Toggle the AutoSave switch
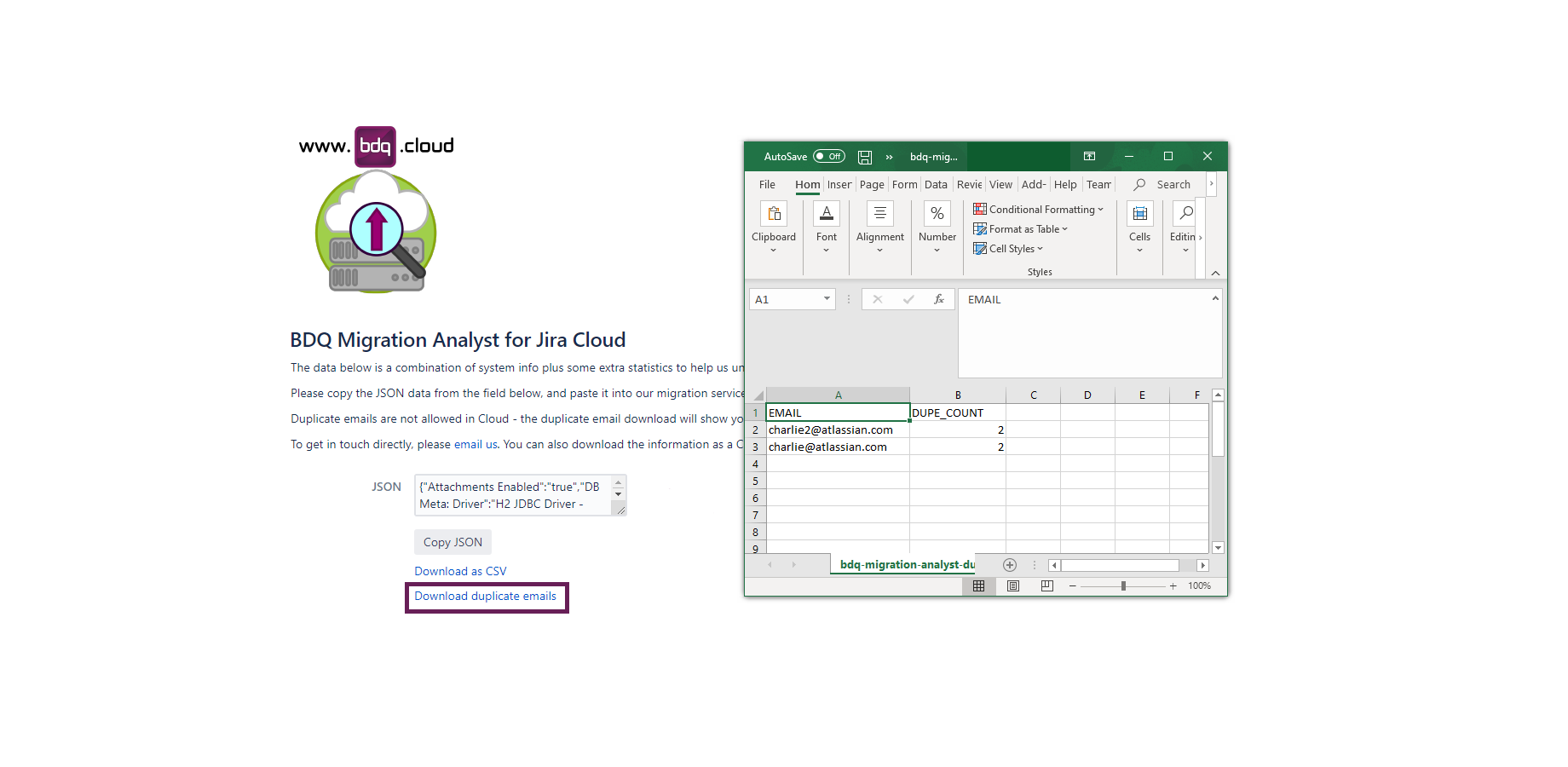Screen dimensions: 1568x767 point(828,157)
